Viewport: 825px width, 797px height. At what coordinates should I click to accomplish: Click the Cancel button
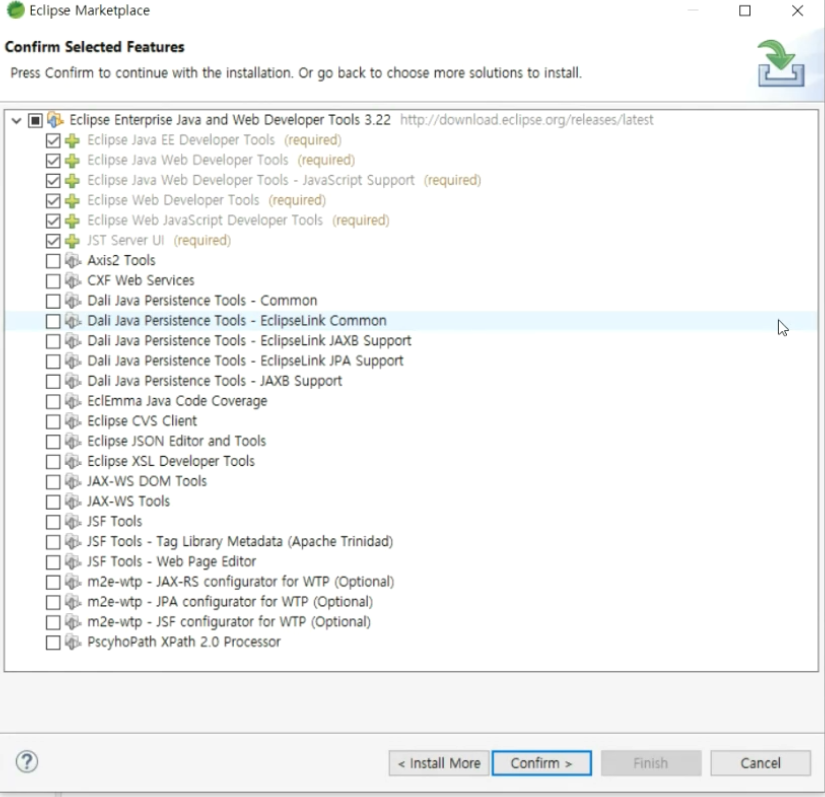tap(760, 763)
